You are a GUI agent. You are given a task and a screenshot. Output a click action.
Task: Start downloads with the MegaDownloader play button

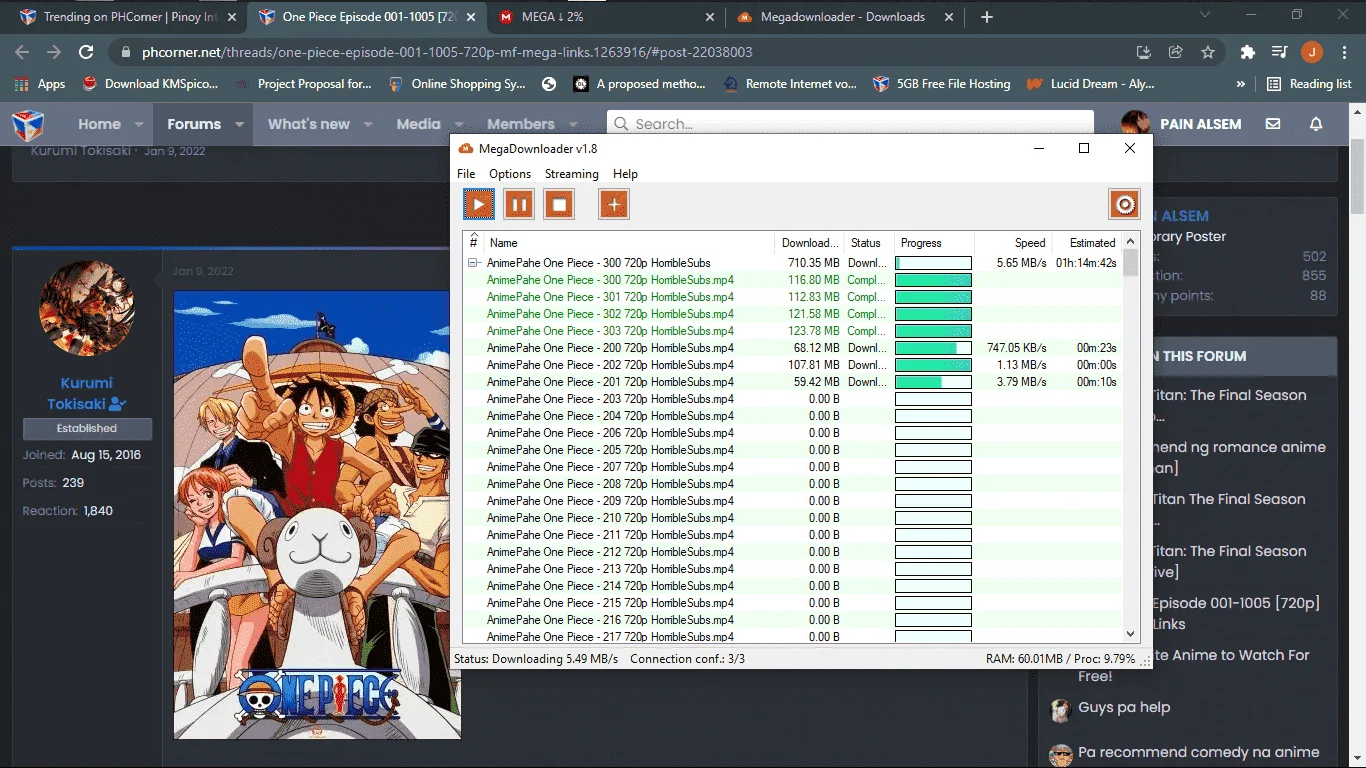coord(479,205)
